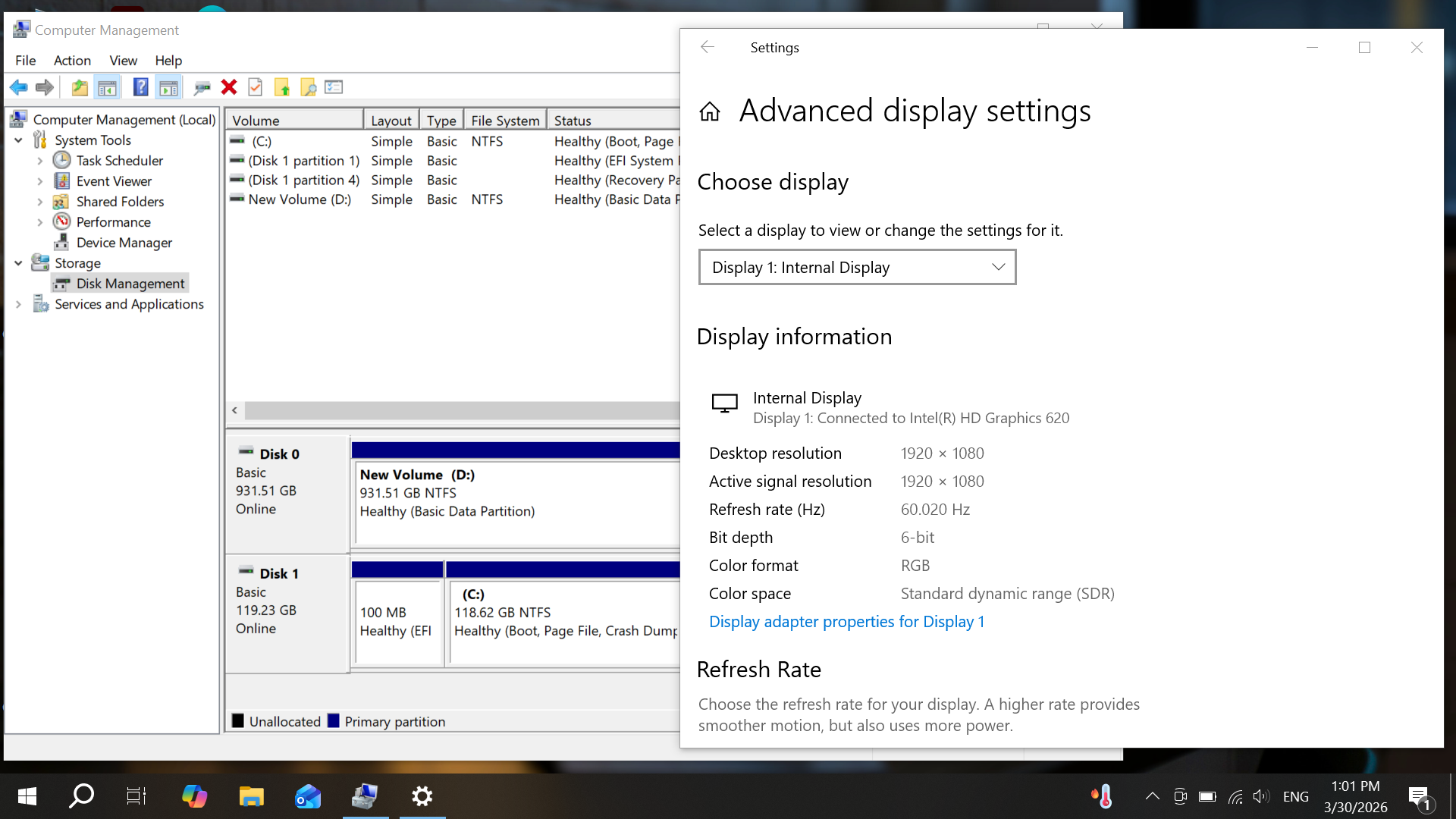Open Display adapter properties for Display 1
Viewport: 1456px width, 819px height.
tap(846, 622)
